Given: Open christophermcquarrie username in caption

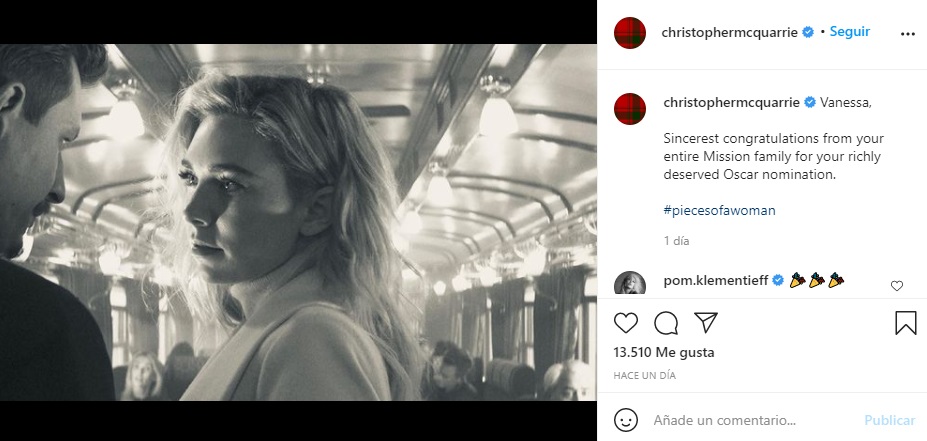Looking at the screenshot, I should tap(730, 102).
